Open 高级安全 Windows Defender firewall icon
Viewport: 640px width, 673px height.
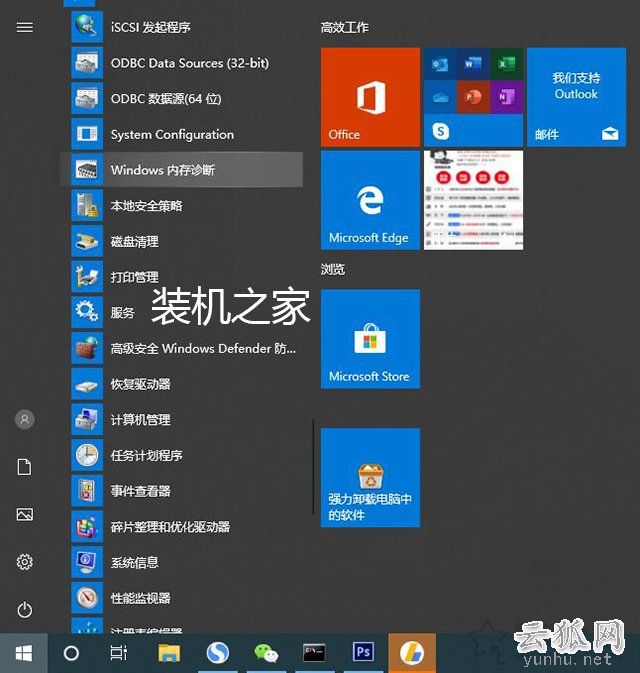(x=87, y=348)
